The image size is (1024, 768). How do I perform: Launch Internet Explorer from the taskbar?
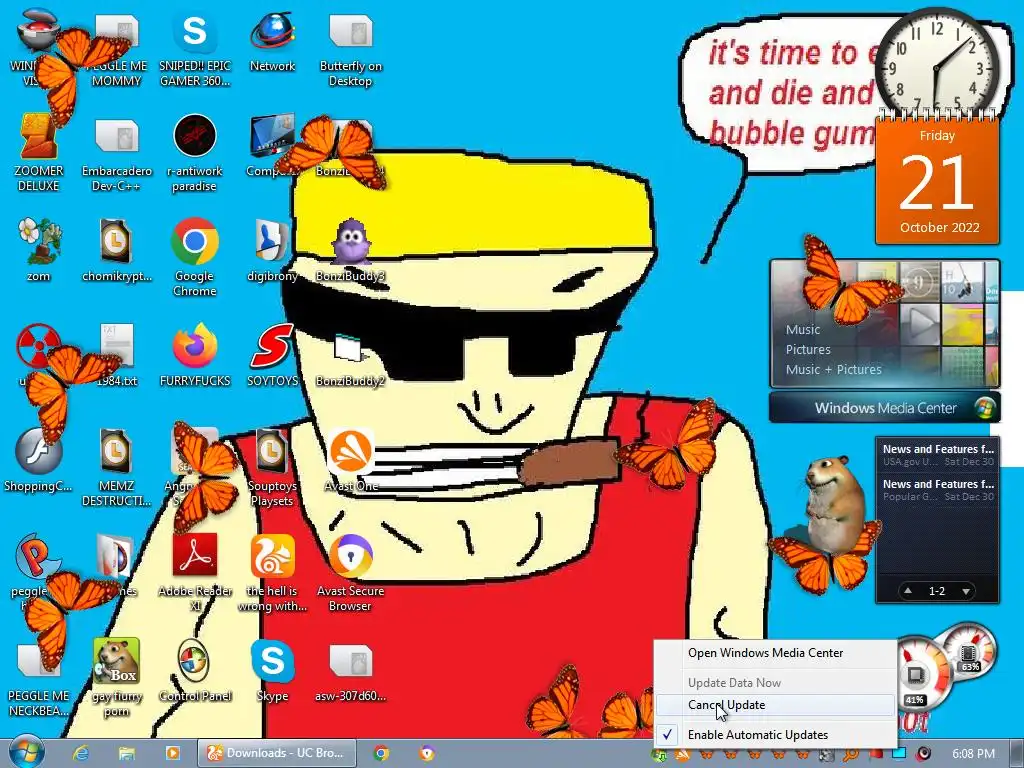coord(81,753)
